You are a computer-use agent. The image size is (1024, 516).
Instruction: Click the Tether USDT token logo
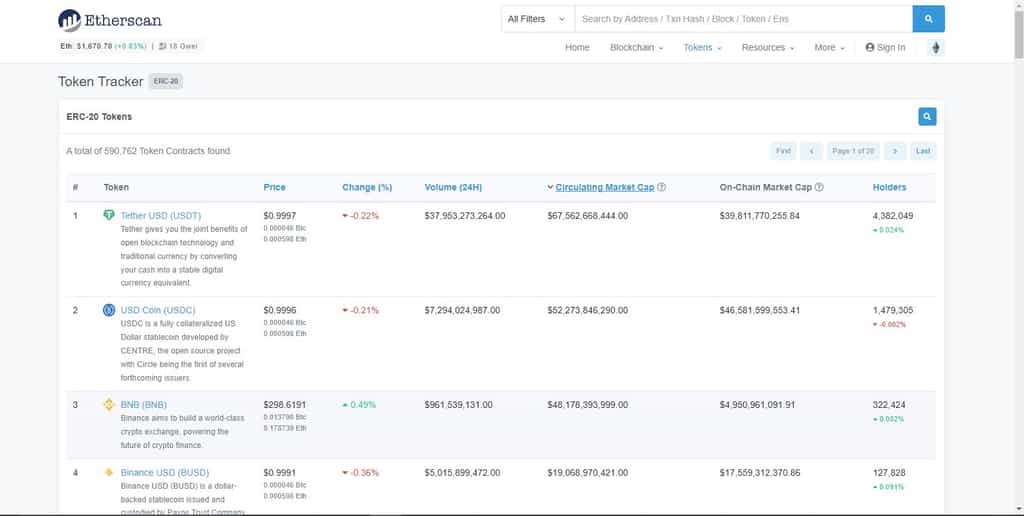pyautogui.click(x=109, y=215)
